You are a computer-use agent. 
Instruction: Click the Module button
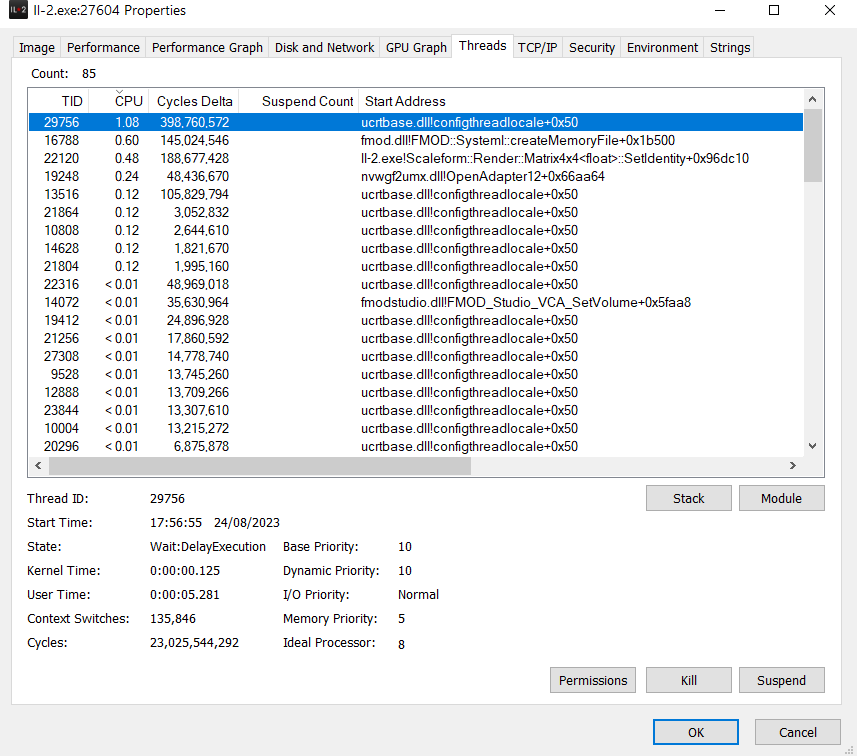[782, 499]
